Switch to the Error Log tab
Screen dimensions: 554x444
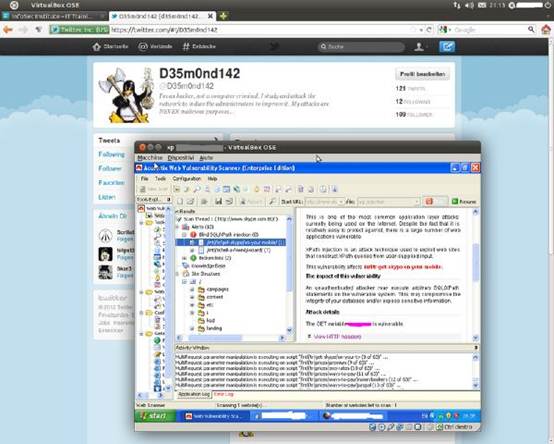pos(224,394)
